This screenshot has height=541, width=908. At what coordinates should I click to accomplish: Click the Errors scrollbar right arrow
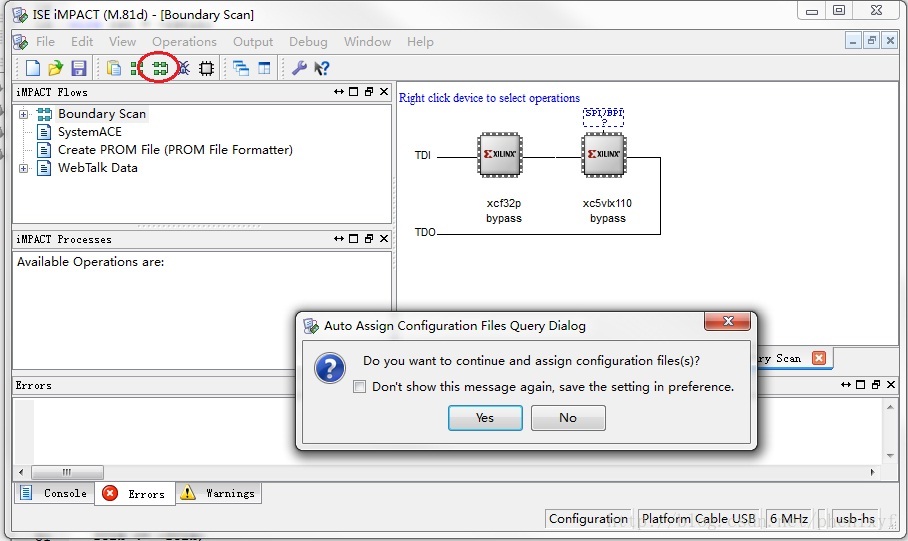pyautogui.click(x=872, y=472)
